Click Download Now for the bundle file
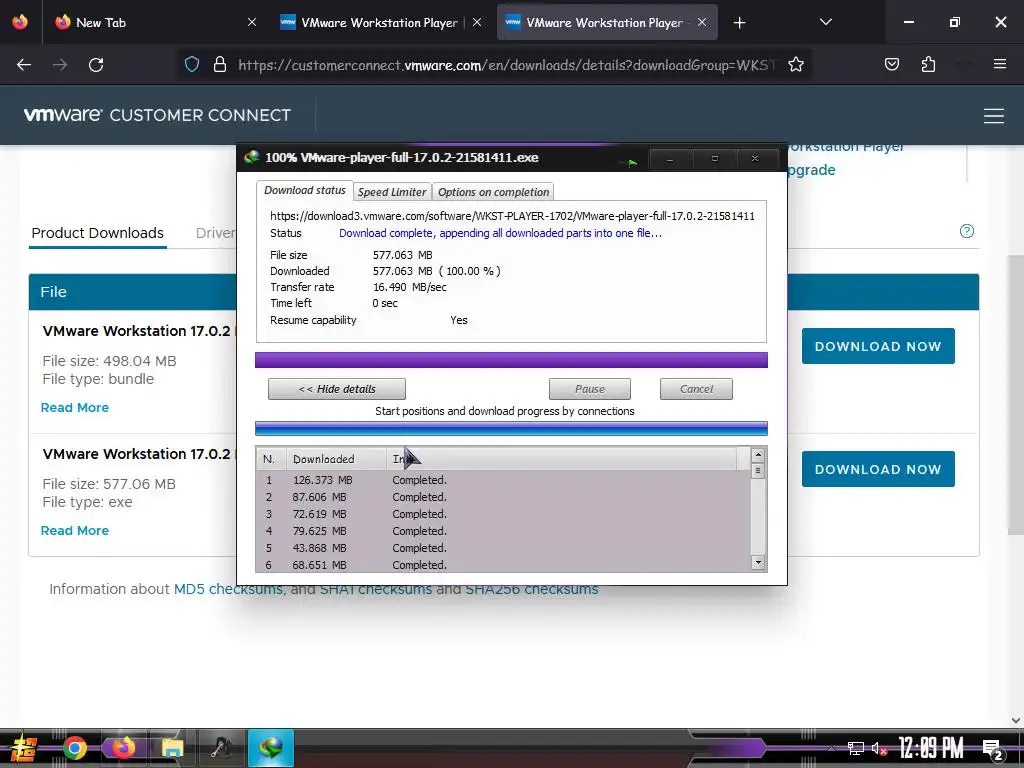 (878, 346)
